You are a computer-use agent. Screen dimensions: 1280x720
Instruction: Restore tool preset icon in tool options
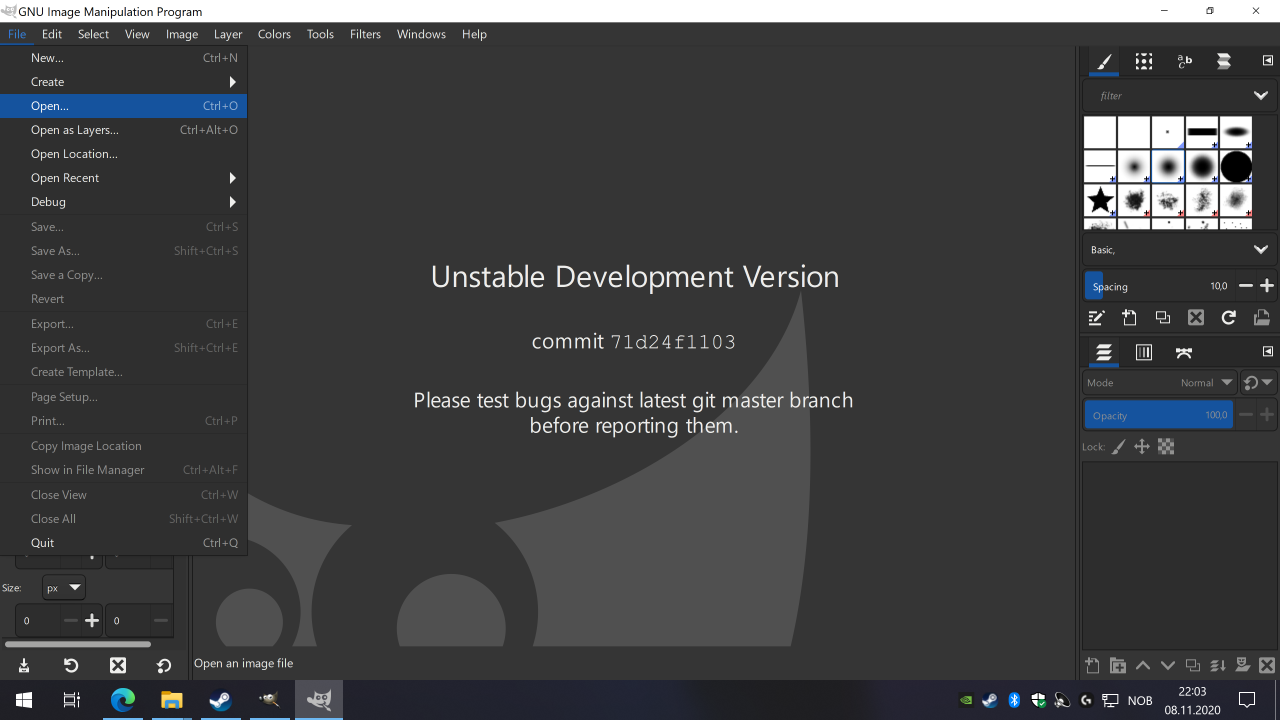click(71, 665)
